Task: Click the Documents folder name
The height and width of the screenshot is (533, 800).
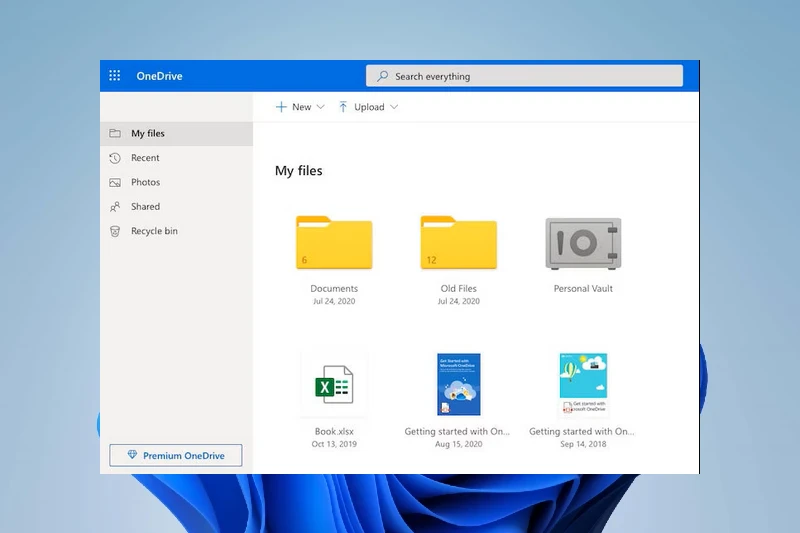Action: (334, 288)
